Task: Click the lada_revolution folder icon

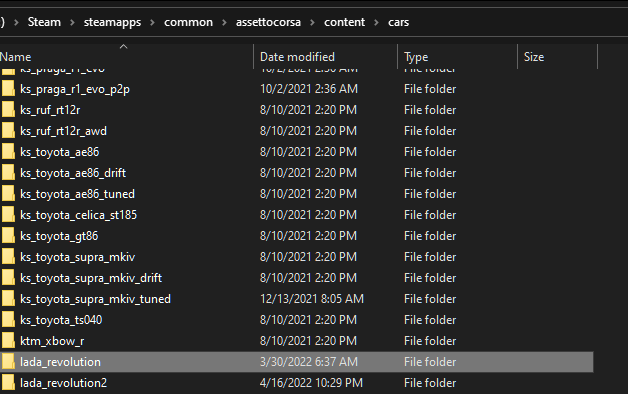Action: click(x=8, y=362)
